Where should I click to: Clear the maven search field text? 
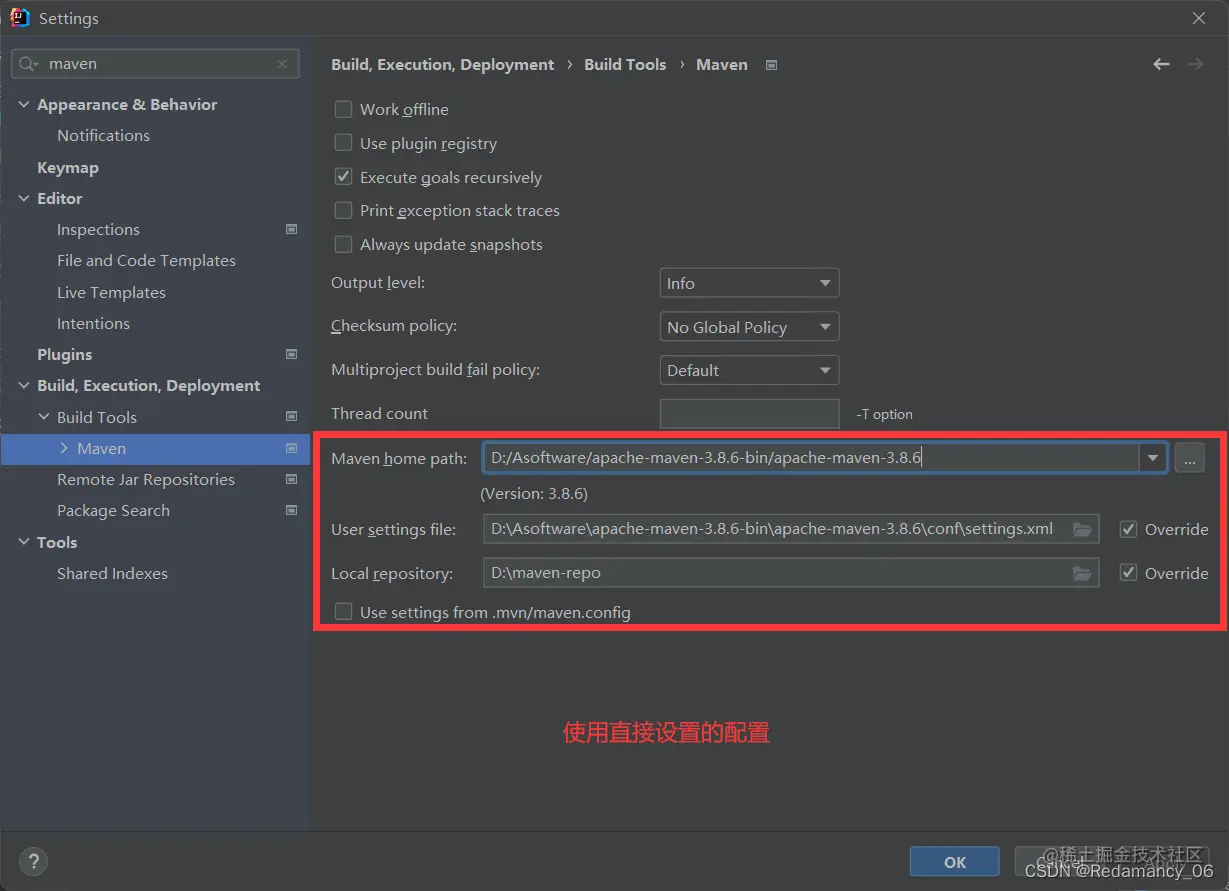(282, 63)
